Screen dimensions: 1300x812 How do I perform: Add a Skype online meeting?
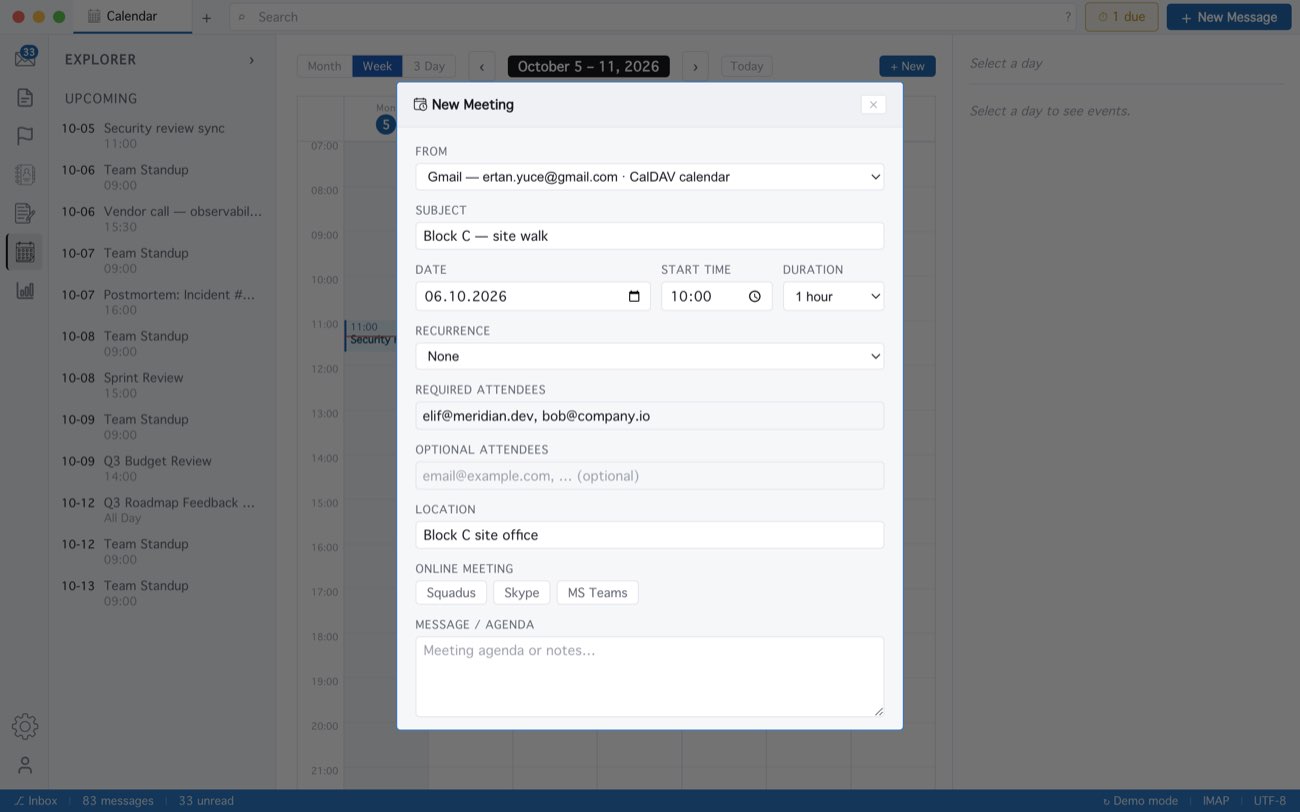pos(522,593)
